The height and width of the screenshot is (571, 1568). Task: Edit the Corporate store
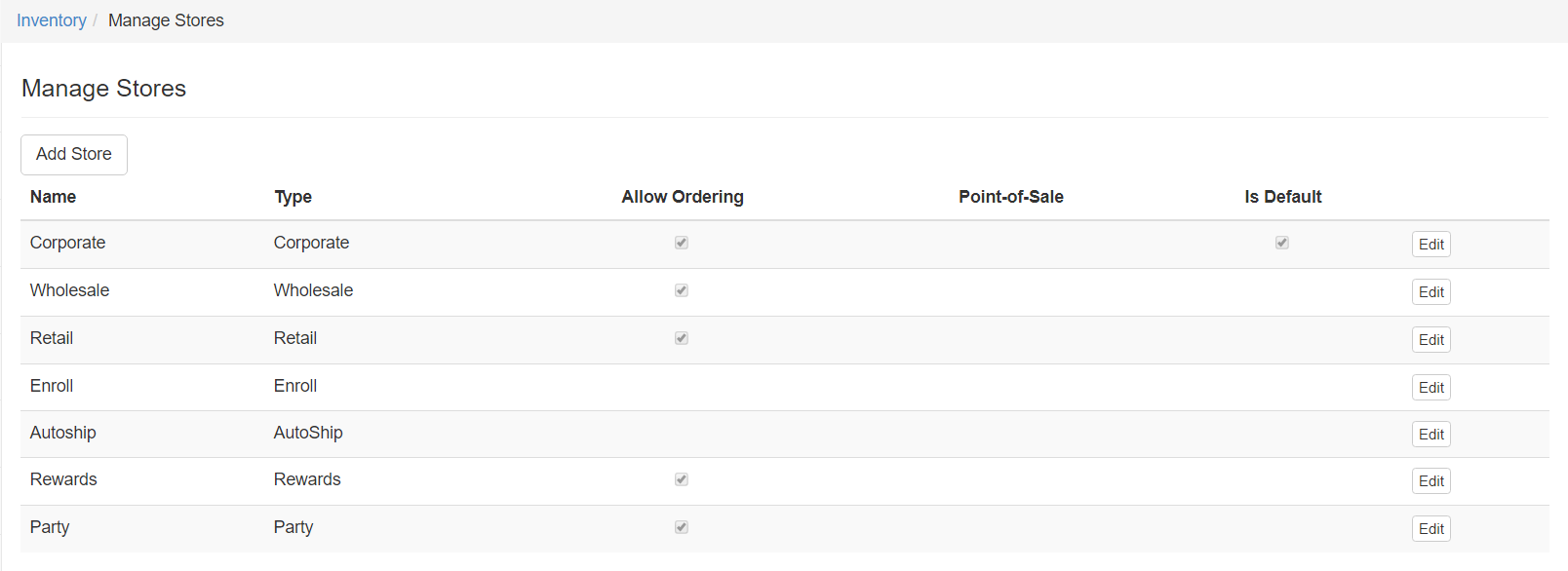(1431, 245)
